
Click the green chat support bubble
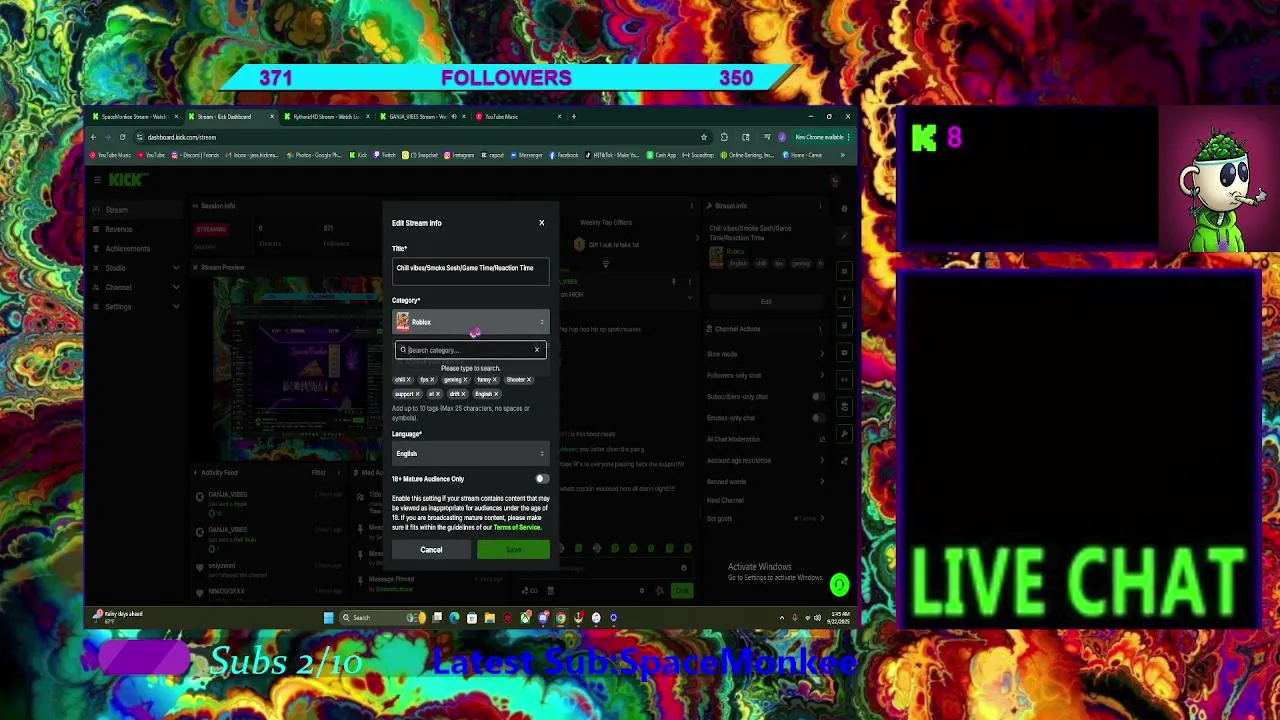839,585
